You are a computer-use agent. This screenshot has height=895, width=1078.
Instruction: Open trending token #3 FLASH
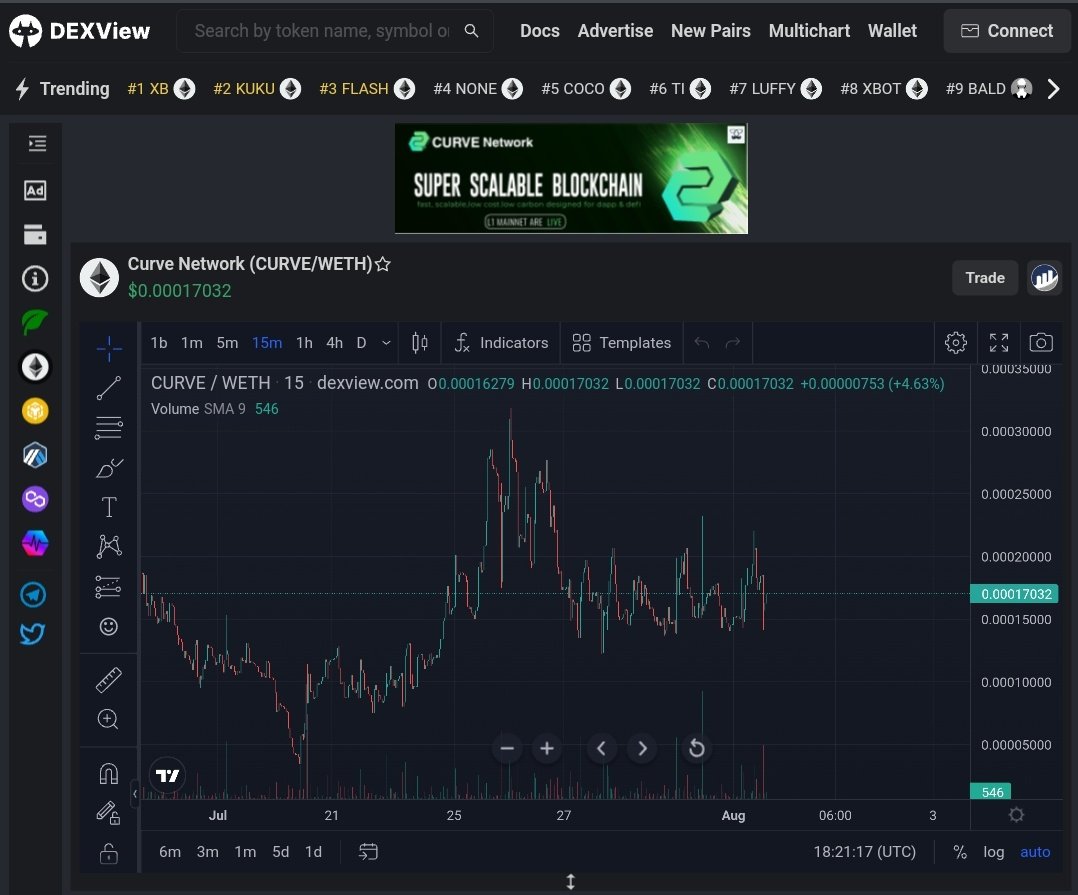[367, 89]
